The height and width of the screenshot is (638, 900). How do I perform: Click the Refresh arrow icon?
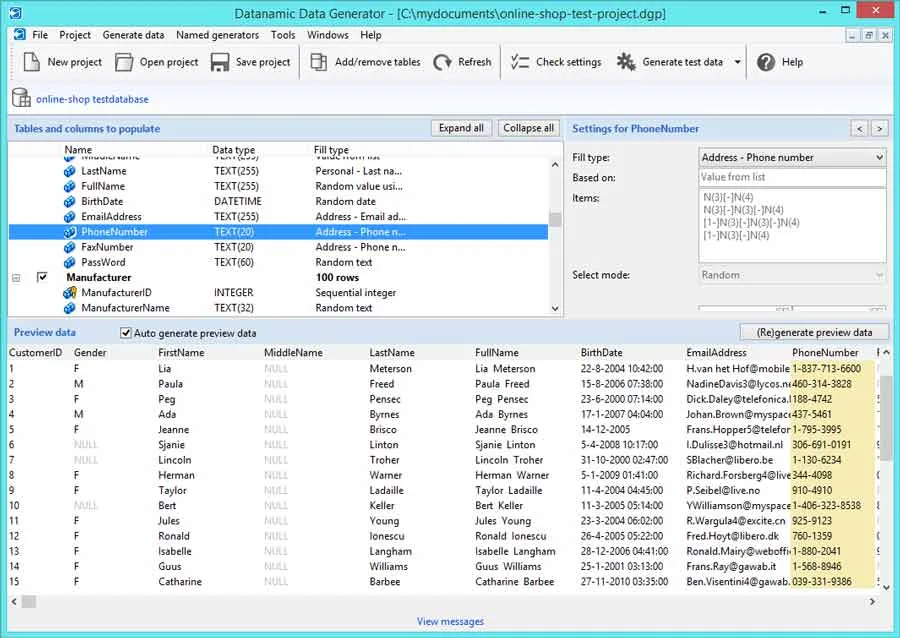(442, 62)
